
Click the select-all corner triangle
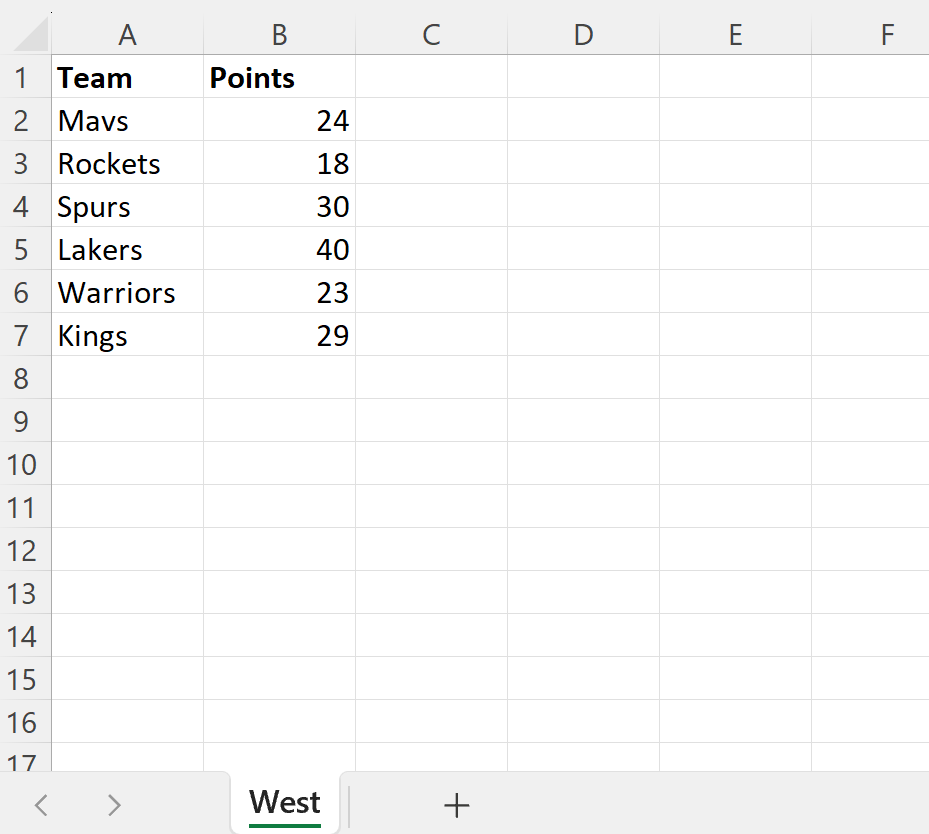coord(27,35)
